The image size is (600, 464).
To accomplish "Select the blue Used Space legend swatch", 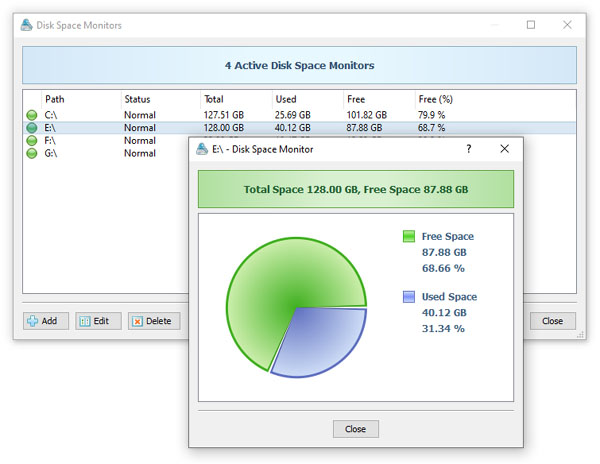I will tap(409, 297).
